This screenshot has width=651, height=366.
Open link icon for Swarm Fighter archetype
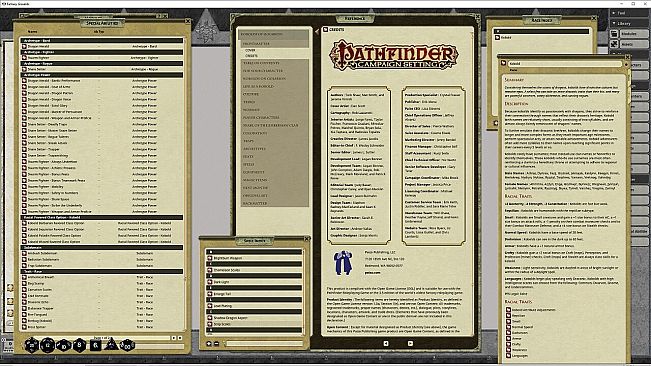[x=24, y=58]
